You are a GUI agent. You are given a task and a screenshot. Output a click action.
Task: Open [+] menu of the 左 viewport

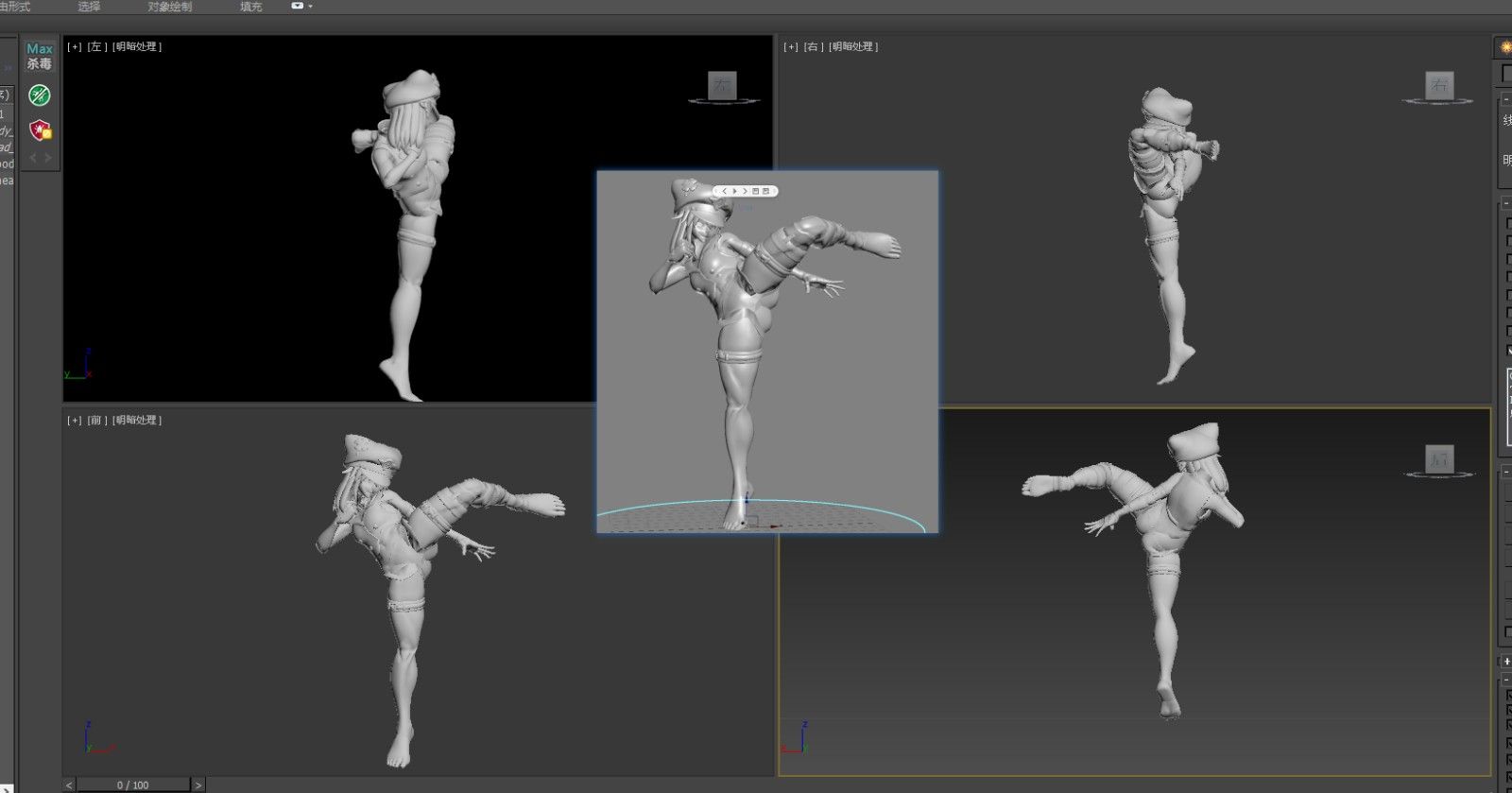click(x=75, y=46)
